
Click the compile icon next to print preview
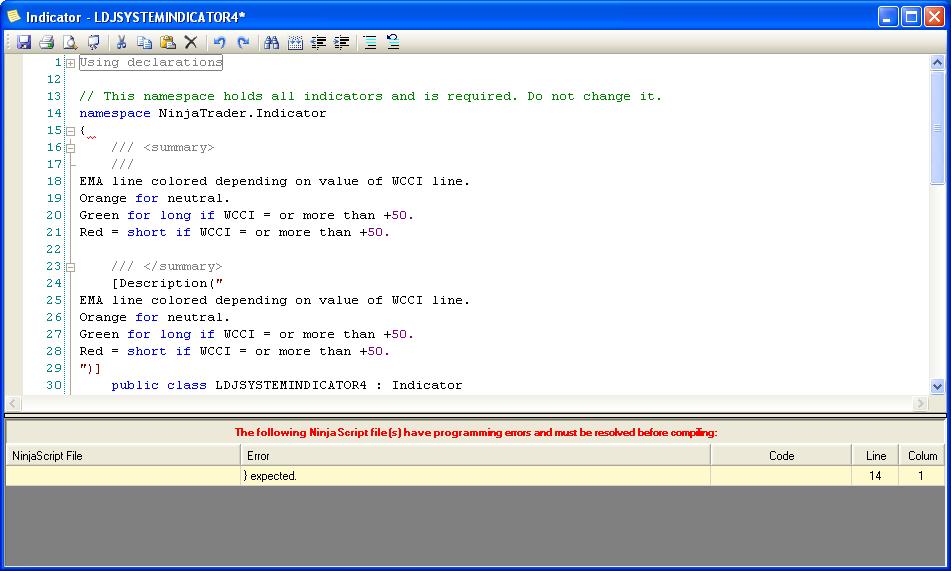(x=93, y=42)
